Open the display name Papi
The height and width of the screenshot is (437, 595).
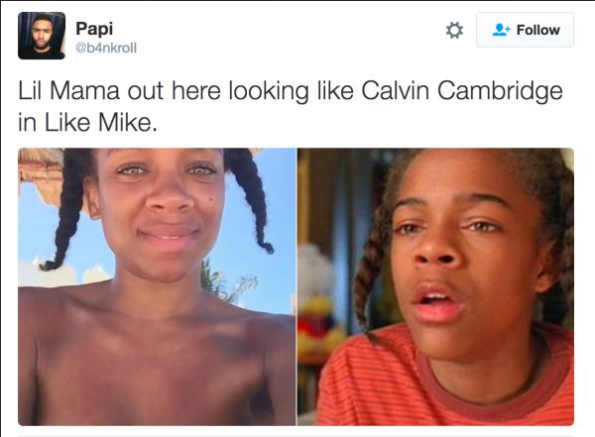pos(94,28)
